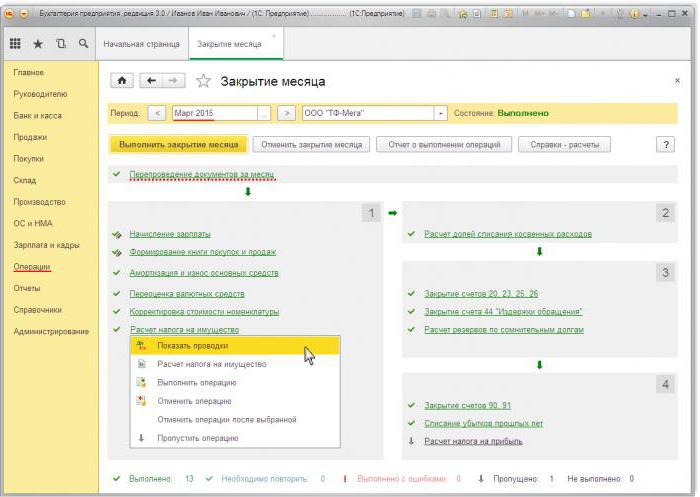The height and width of the screenshot is (497, 700).
Task: Choose Пропустить операцию from context menu
Action: [x=198, y=438]
